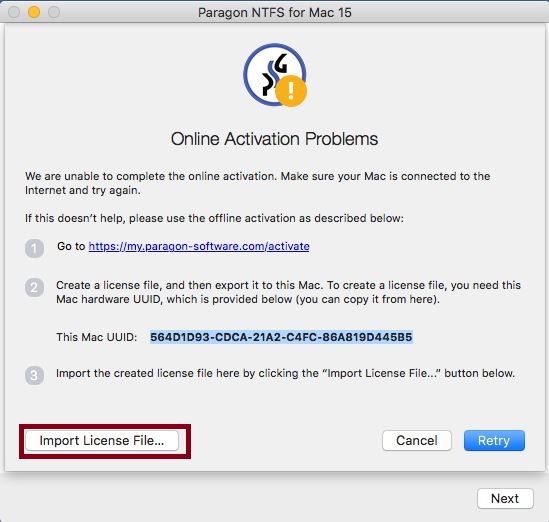This screenshot has height=522, width=549.
Task: Click the Paragon NTFS for Mac 15 title
Action: click(x=274, y=13)
